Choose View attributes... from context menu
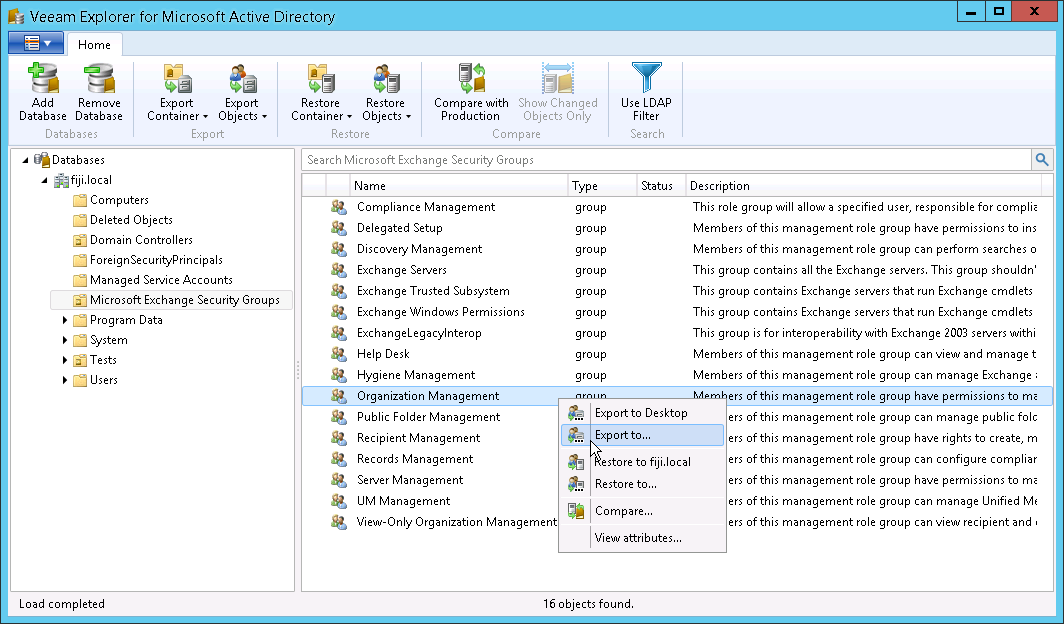 point(643,538)
